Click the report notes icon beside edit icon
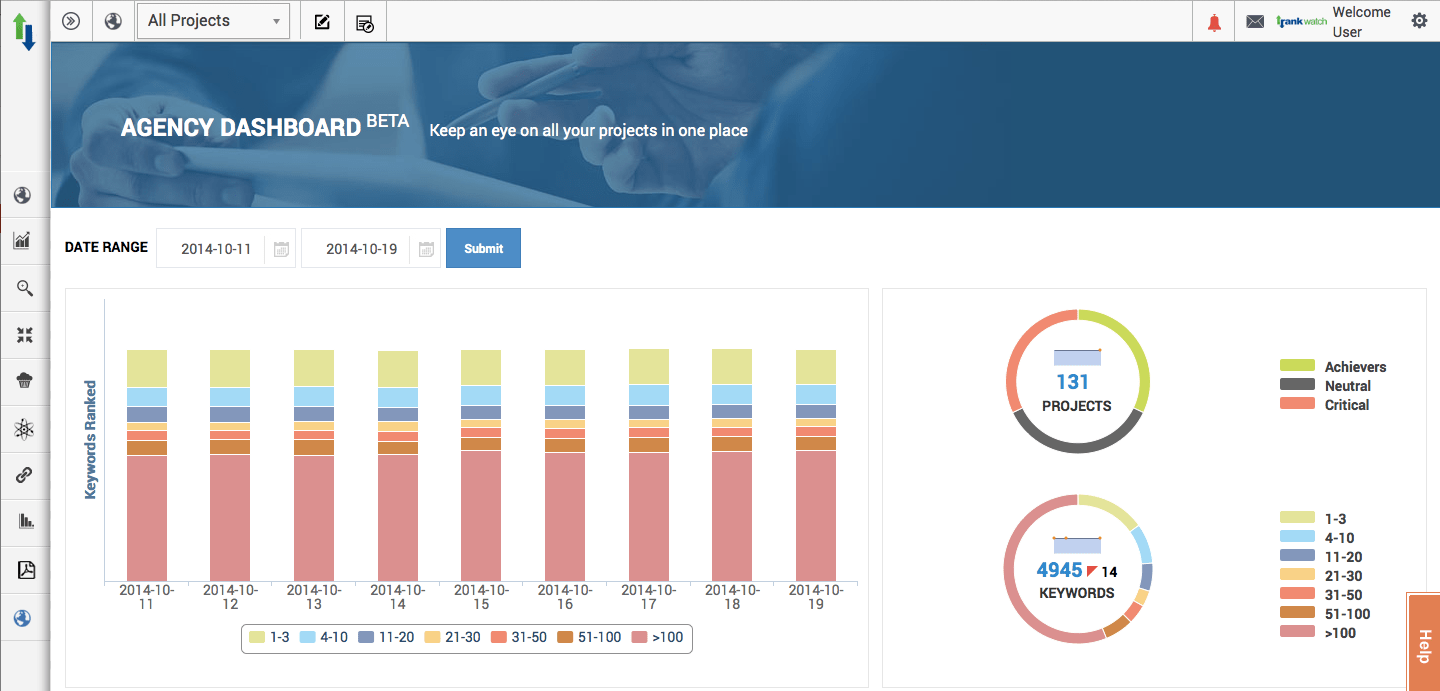 [365, 20]
